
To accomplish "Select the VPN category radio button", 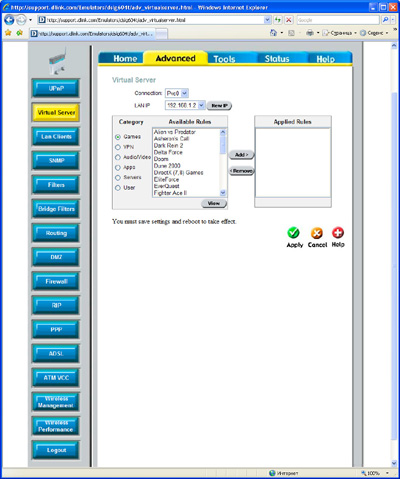I will click(118, 147).
